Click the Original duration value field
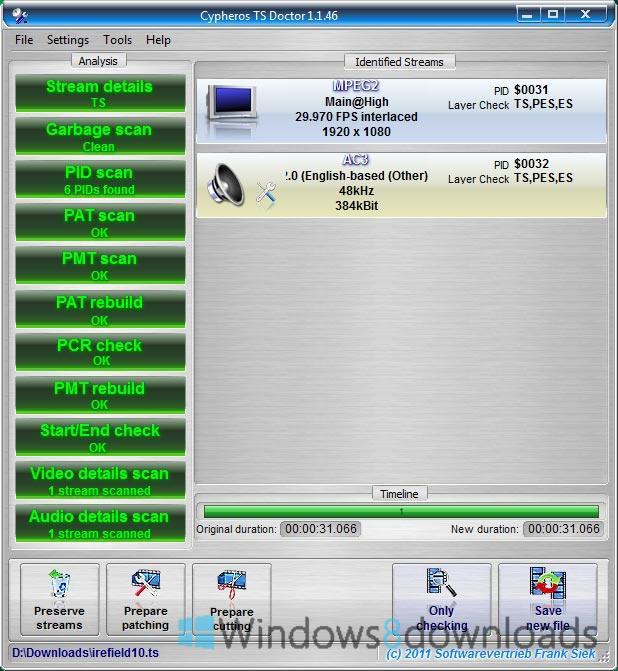618x671 pixels. coord(321,529)
